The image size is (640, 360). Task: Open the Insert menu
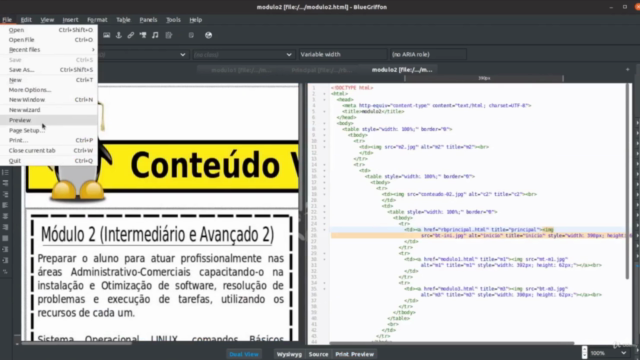70,20
